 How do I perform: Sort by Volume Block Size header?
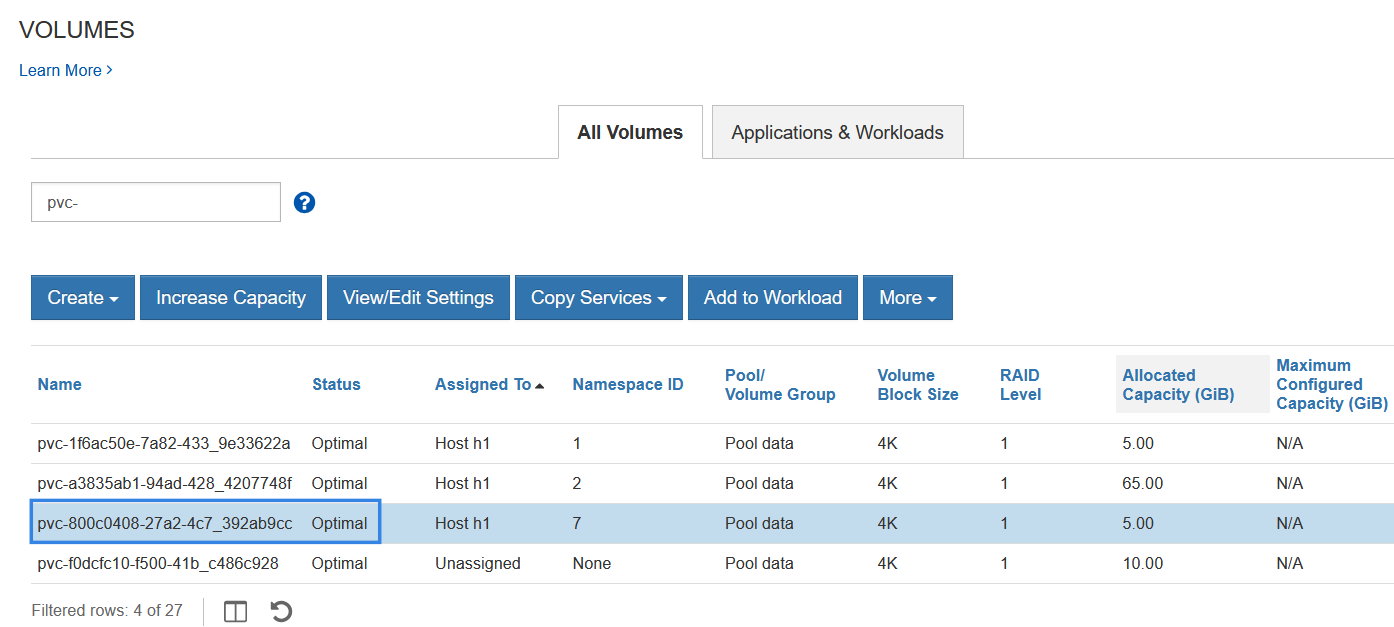pyautogui.click(x=918, y=385)
